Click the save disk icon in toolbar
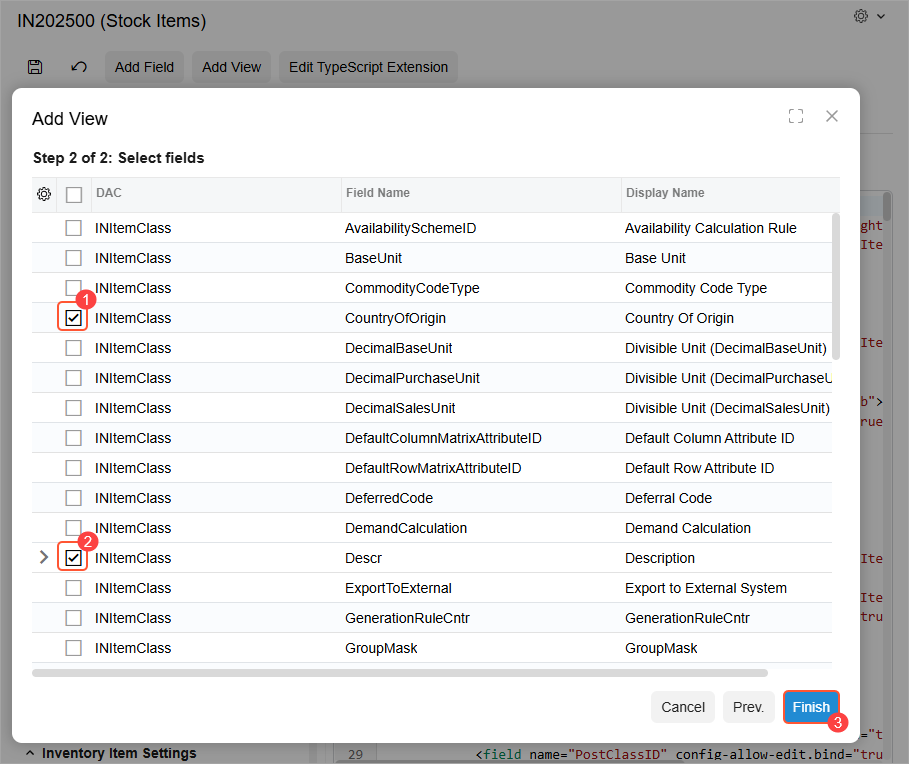 point(35,67)
